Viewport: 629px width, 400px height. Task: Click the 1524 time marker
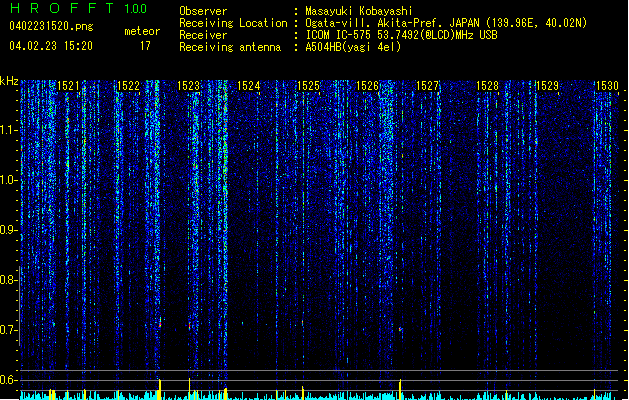[248, 86]
